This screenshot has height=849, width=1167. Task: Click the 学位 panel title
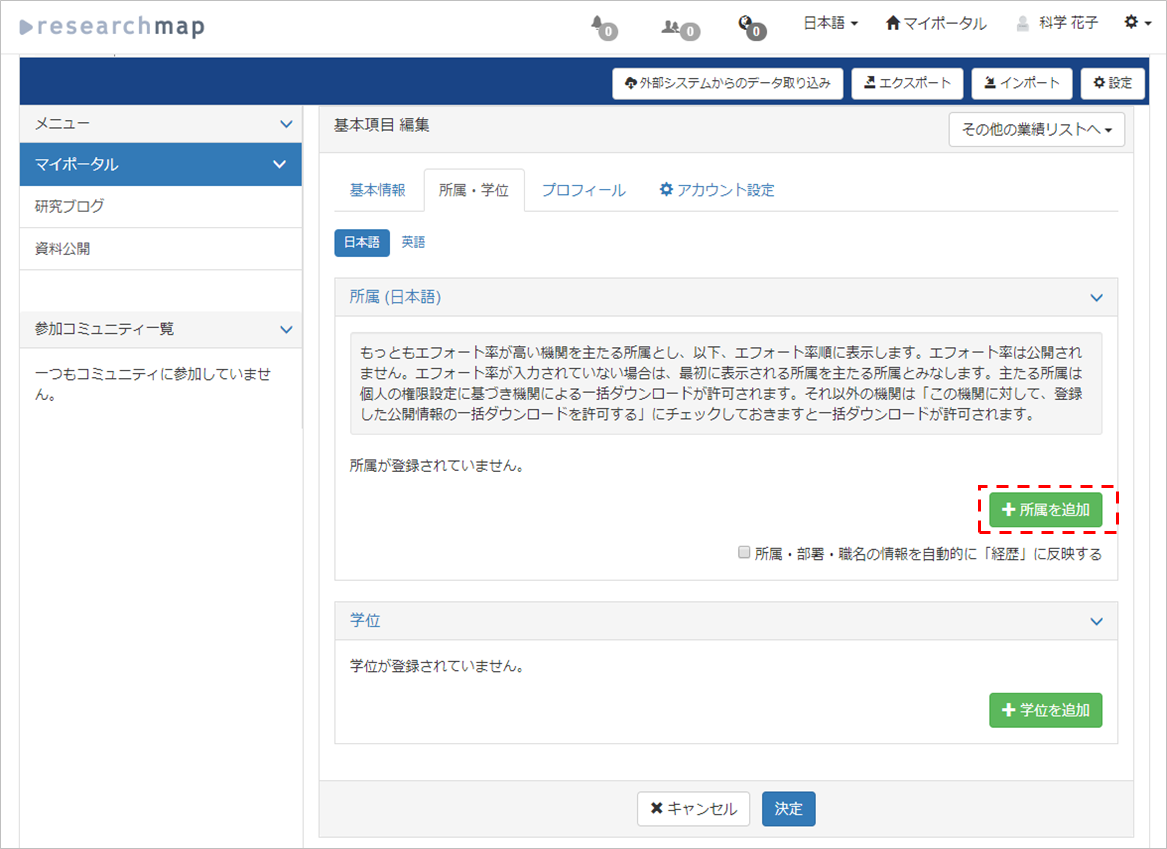[365, 621]
